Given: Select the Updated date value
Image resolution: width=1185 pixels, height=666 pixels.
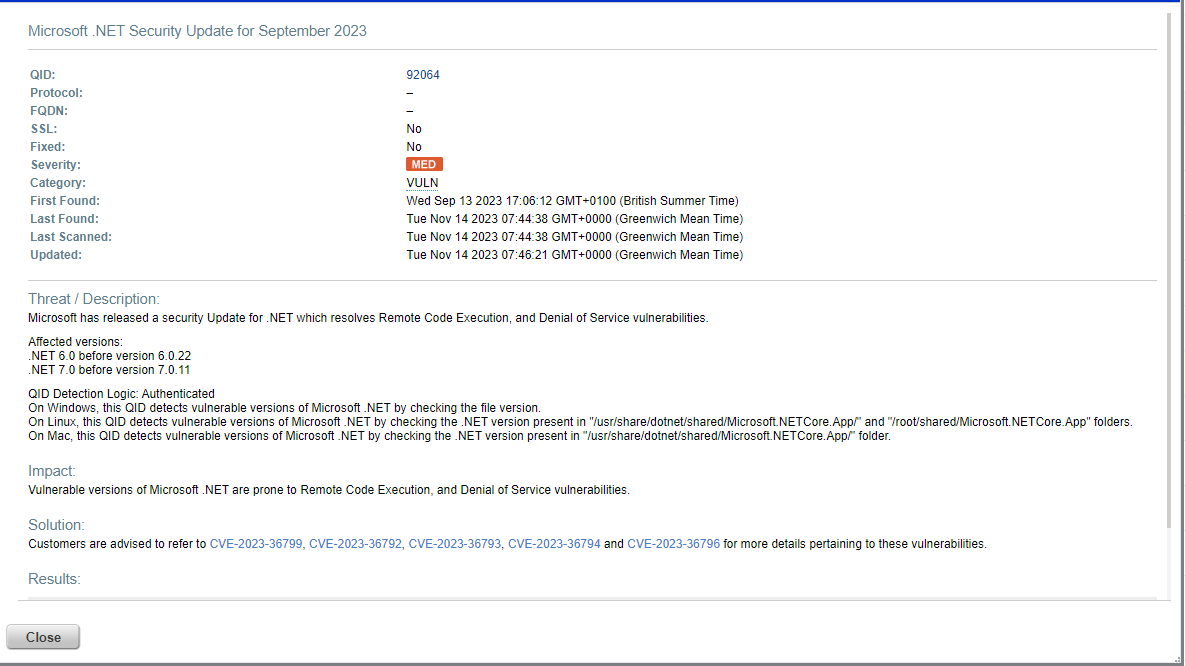Looking at the screenshot, I should pos(574,256).
